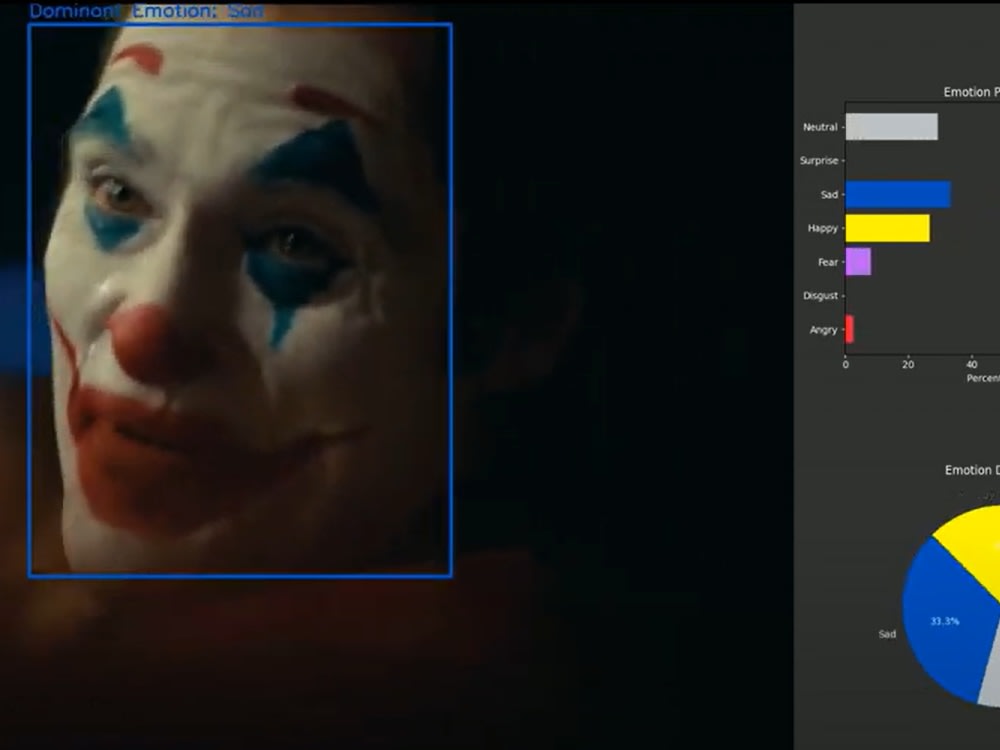The image size is (1000, 750).
Task: Click the 'Disgust' axis label
Action: [x=821, y=296]
